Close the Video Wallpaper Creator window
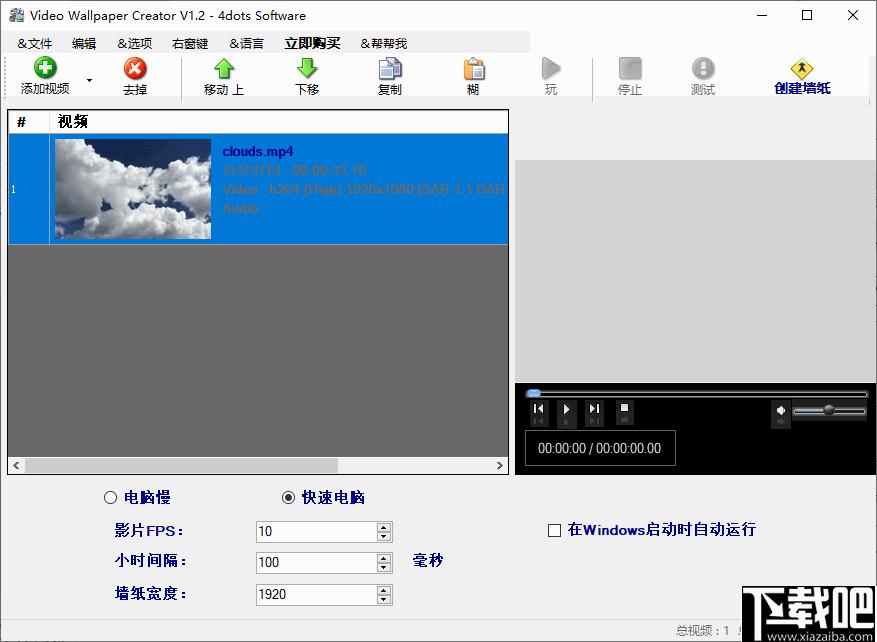The image size is (877, 642). (853, 15)
